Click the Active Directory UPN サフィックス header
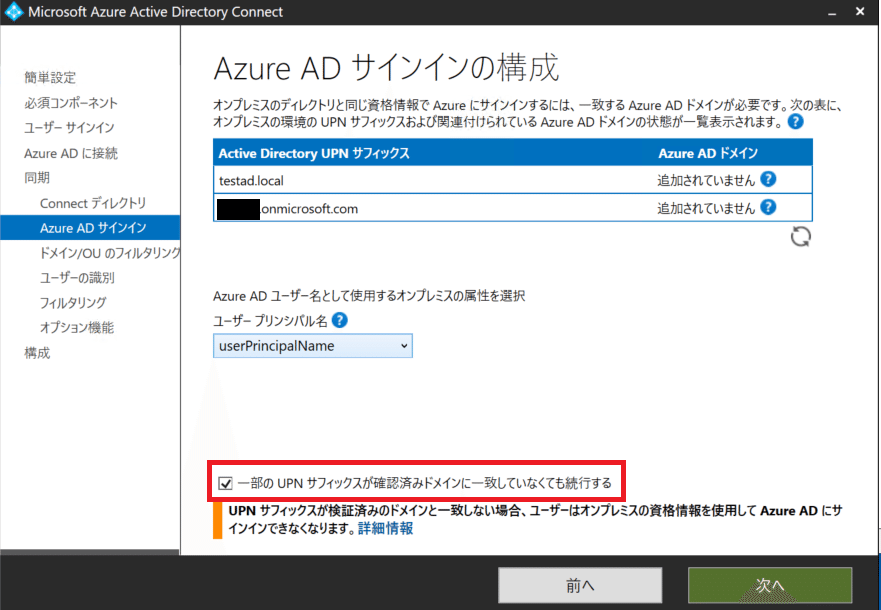Image resolution: width=881 pixels, height=610 pixels. click(x=314, y=153)
